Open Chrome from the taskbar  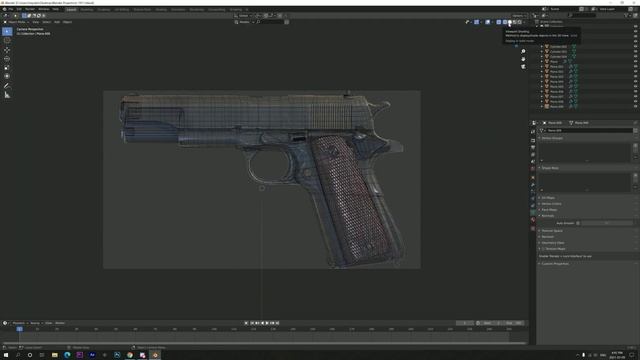[130, 355]
